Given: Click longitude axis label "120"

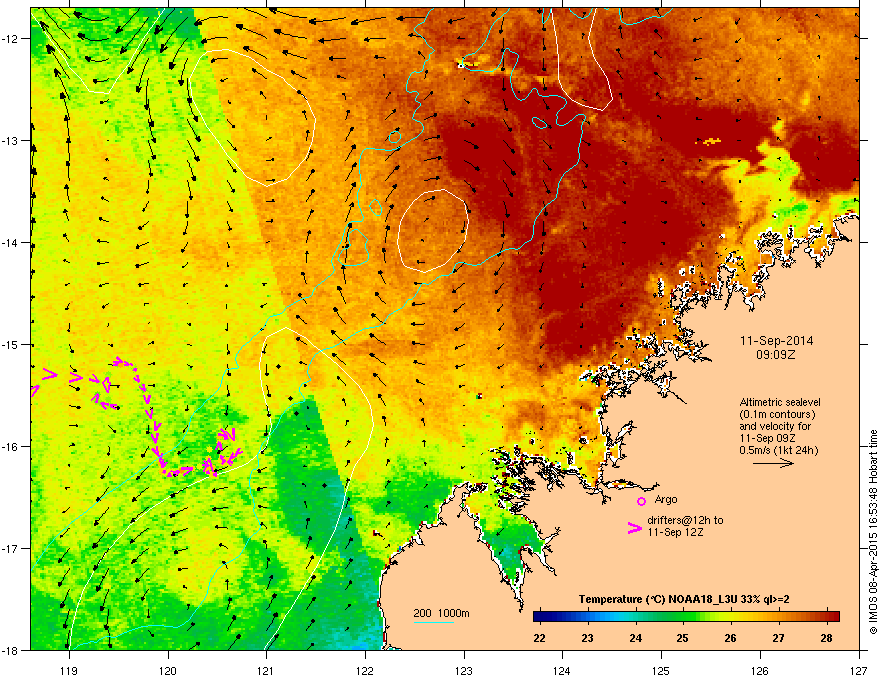Looking at the screenshot, I should point(168,670).
